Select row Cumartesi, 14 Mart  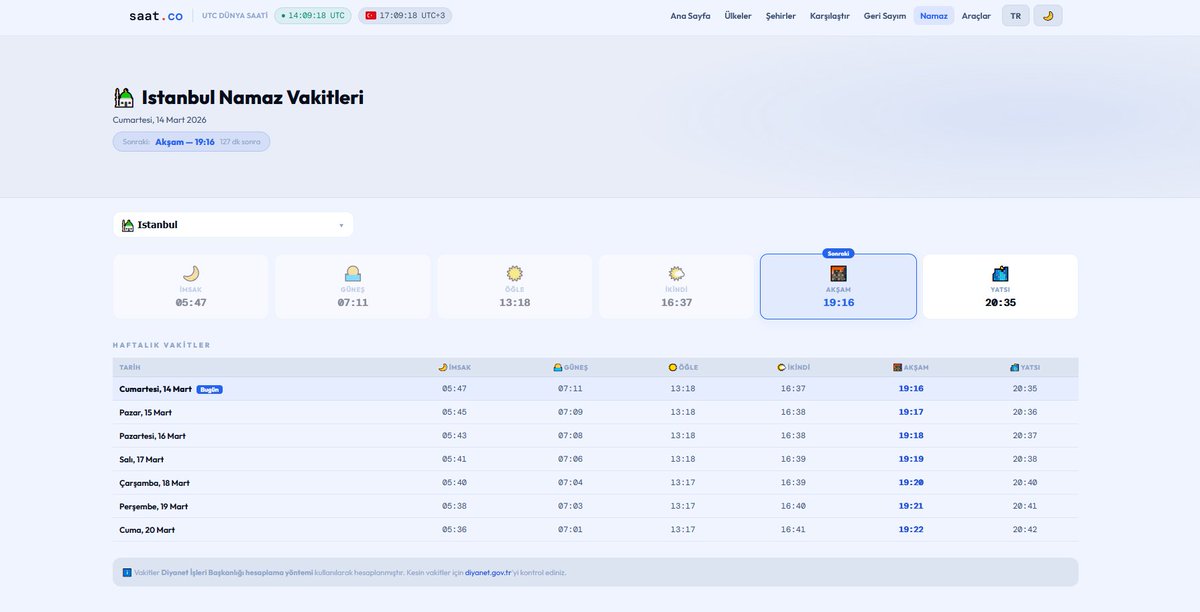point(596,389)
